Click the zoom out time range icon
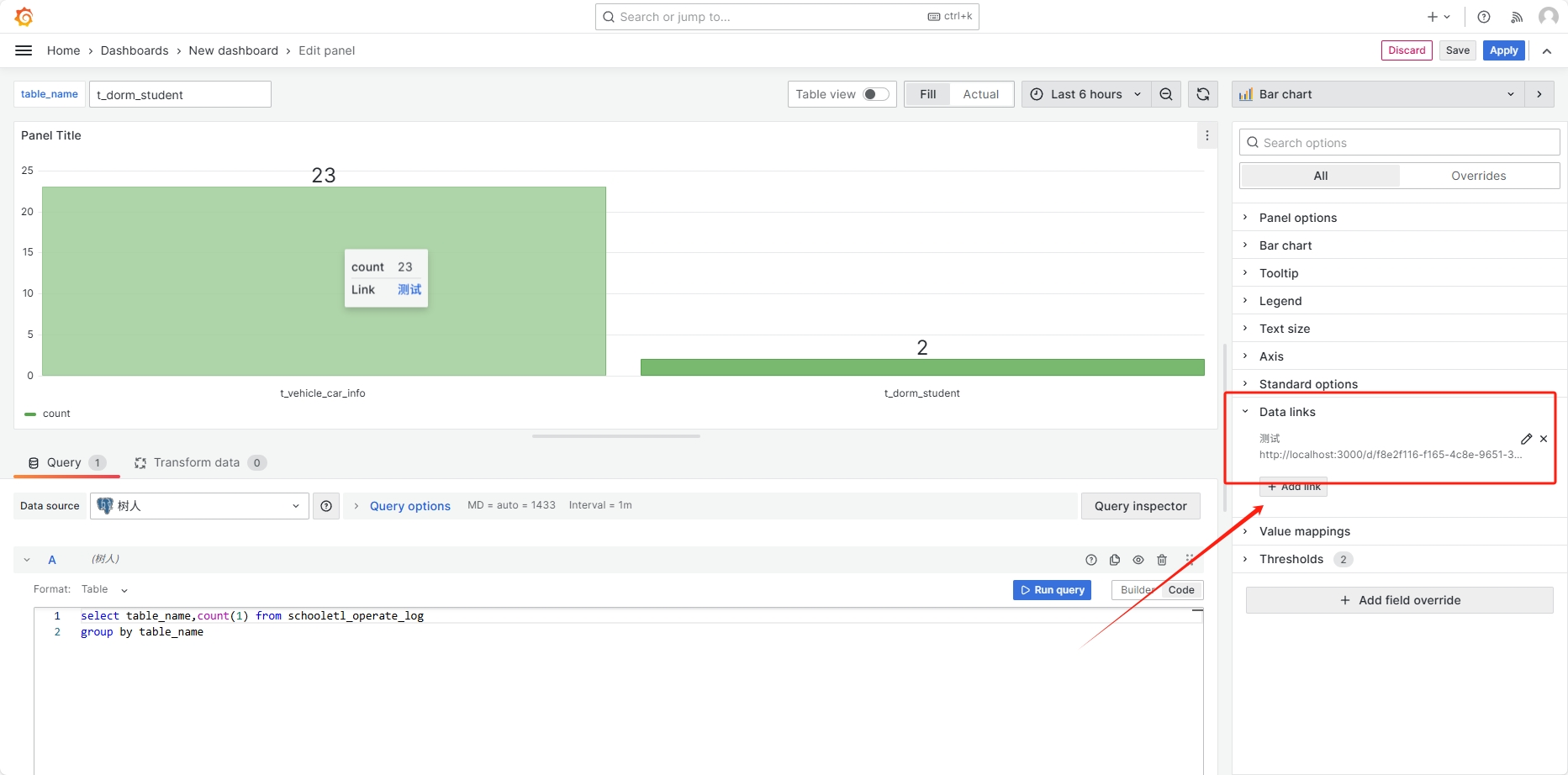 [1166, 94]
